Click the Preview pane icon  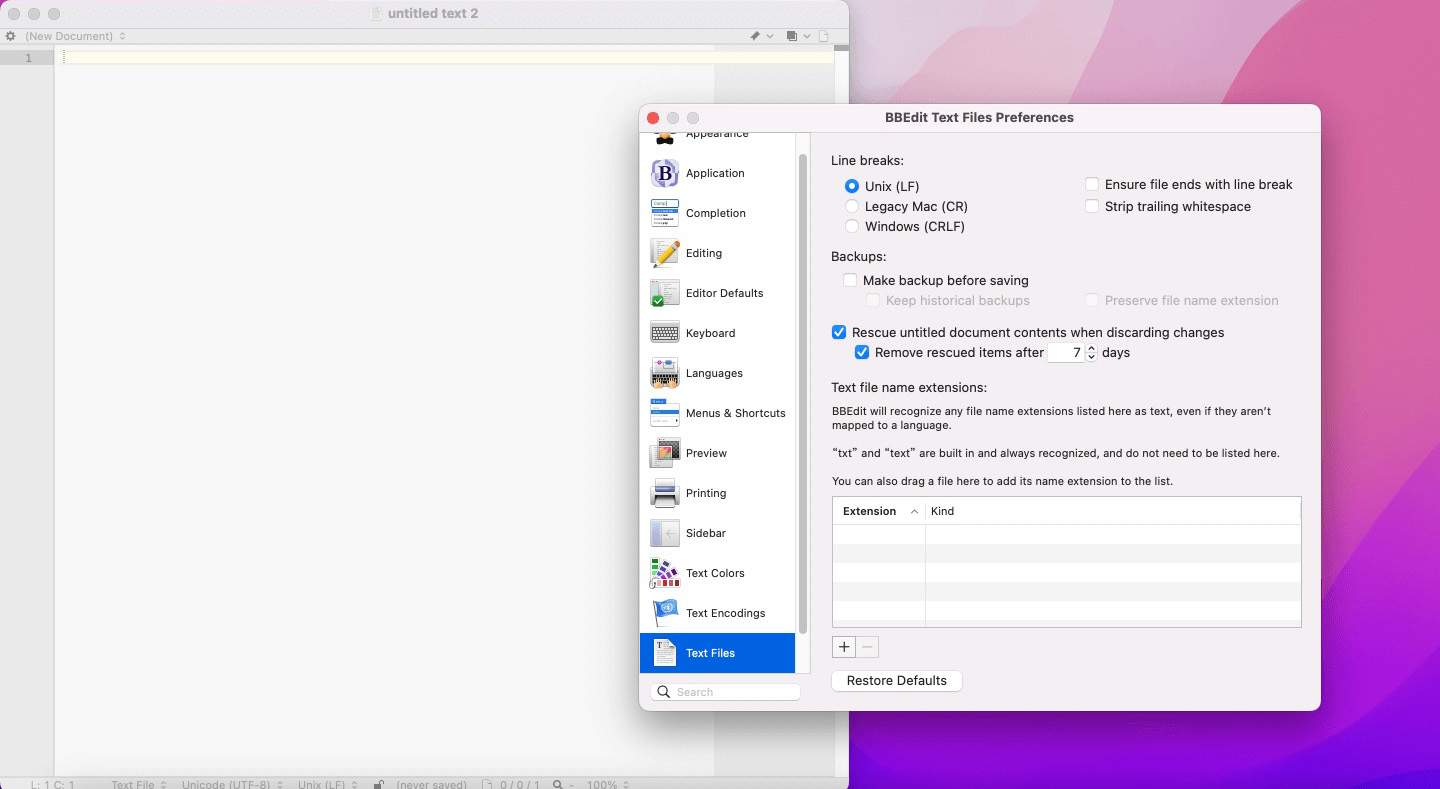[665, 453]
